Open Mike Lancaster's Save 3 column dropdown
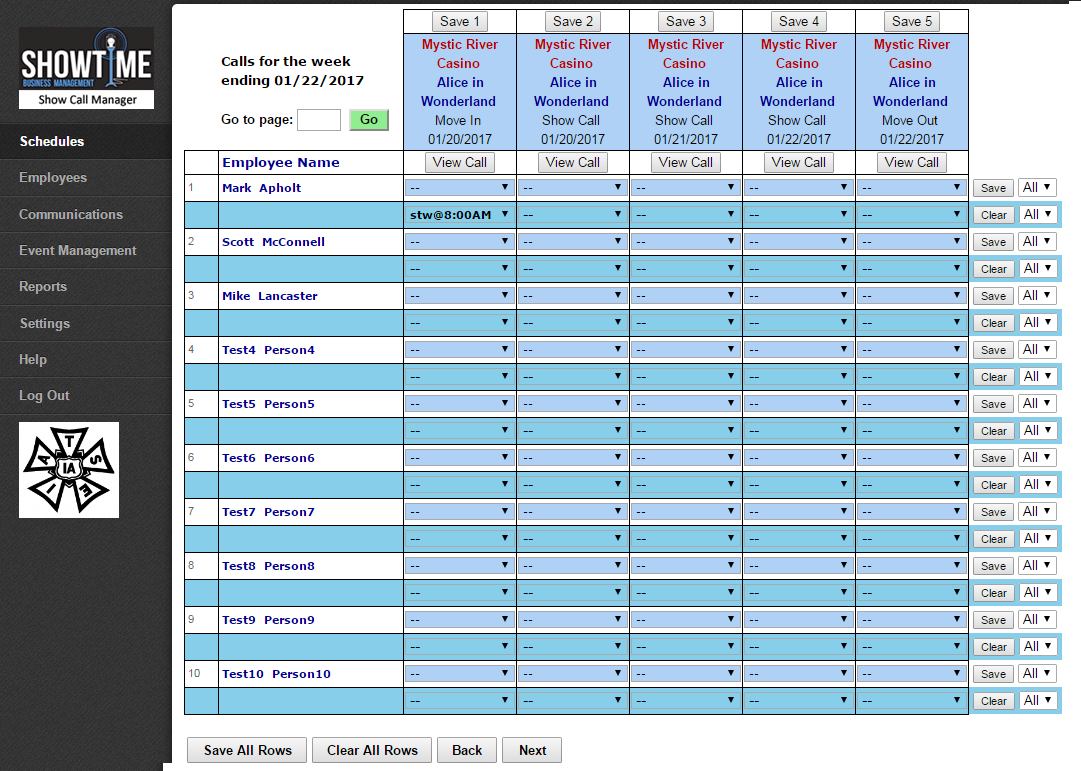1081x771 pixels. (686, 296)
